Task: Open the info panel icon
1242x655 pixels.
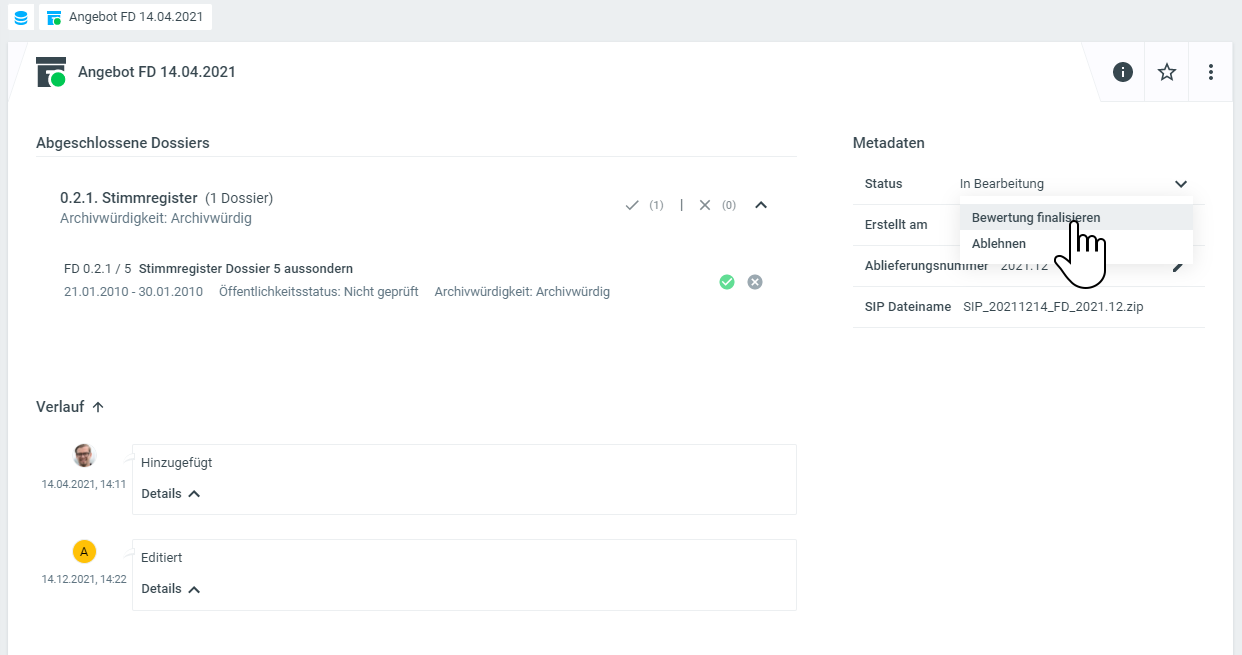Action: click(x=1123, y=72)
